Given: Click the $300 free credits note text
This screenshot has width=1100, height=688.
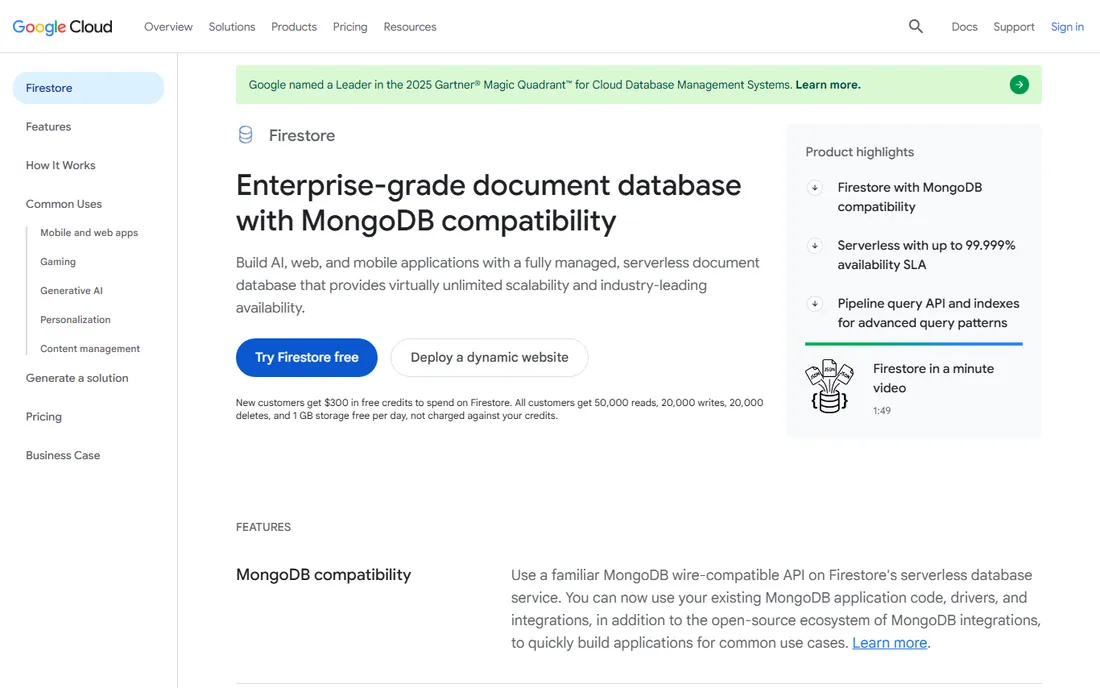Looking at the screenshot, I should 499,409.
